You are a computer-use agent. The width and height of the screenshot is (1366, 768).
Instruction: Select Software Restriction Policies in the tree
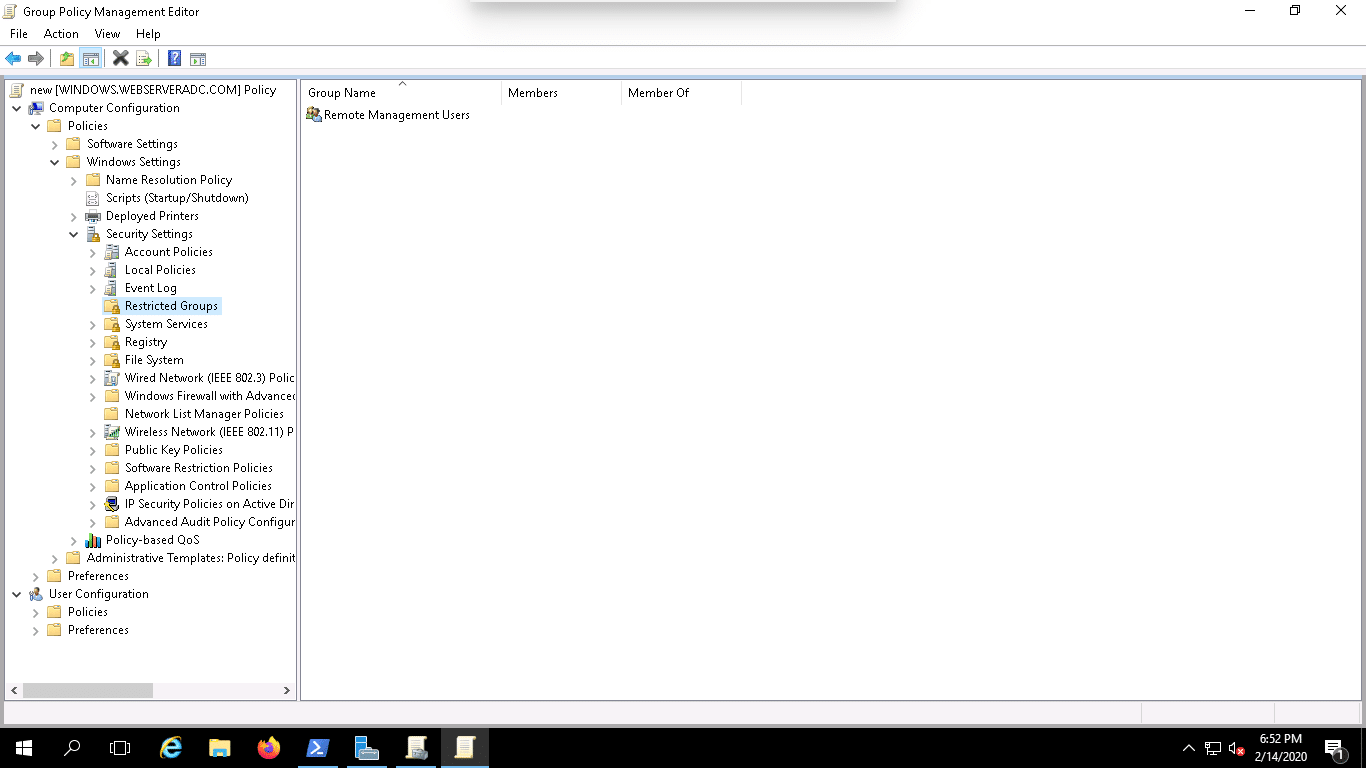(198, 468)
